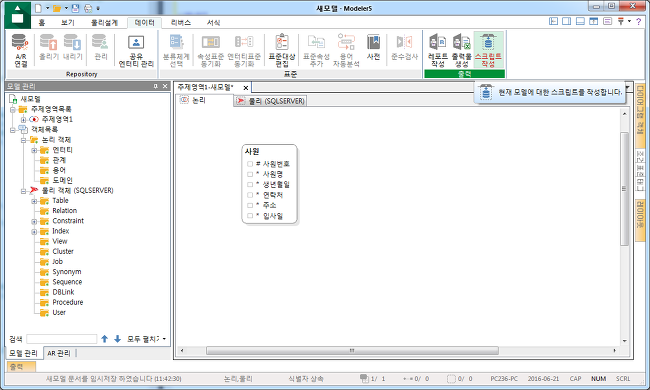The width and height of the screenshot is (650, 390).
Task: Open the 물리설계 ribbon tab
Action: click(x=104, y=22)
